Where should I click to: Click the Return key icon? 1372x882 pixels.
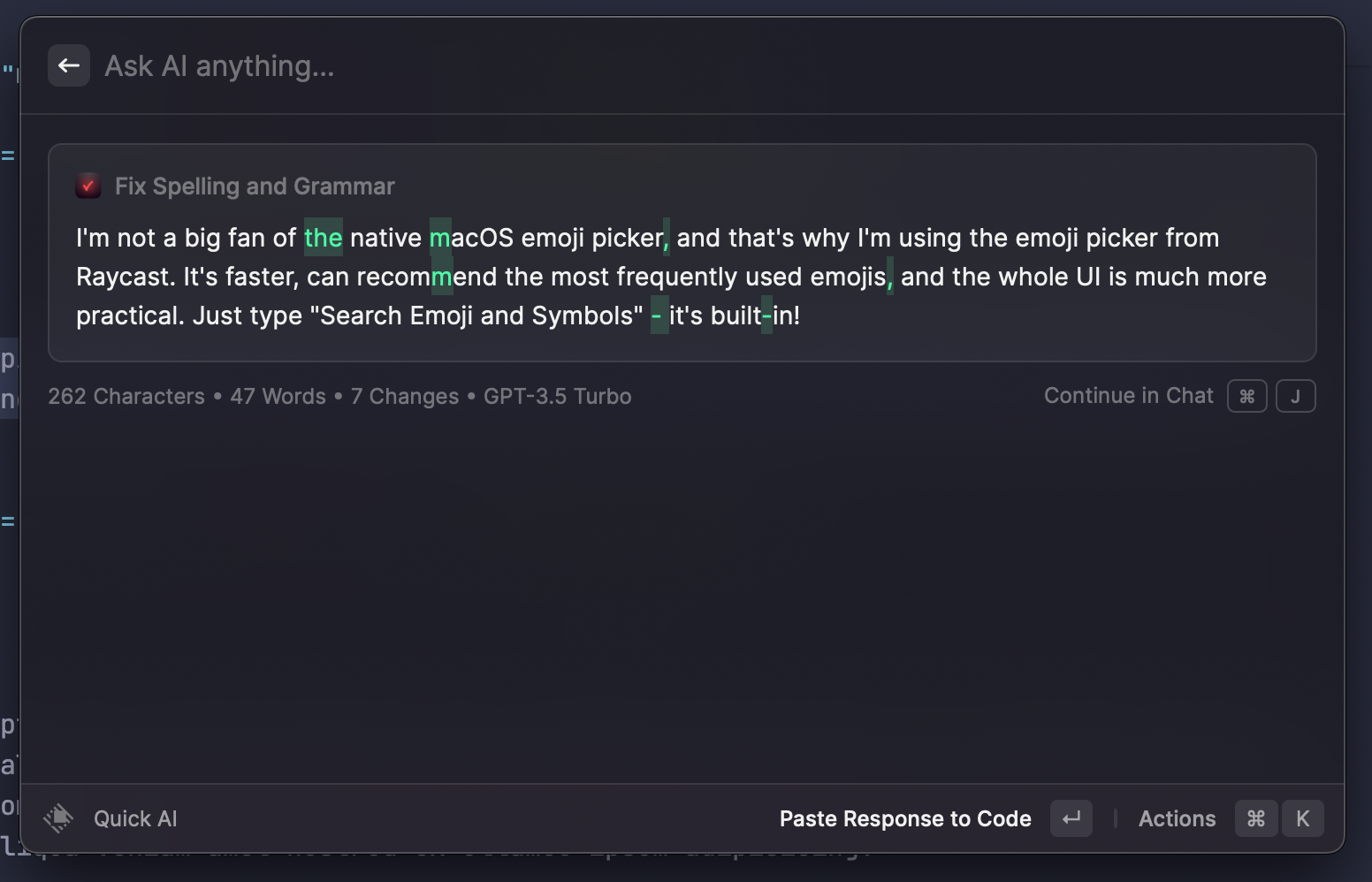coord(1071,818)
